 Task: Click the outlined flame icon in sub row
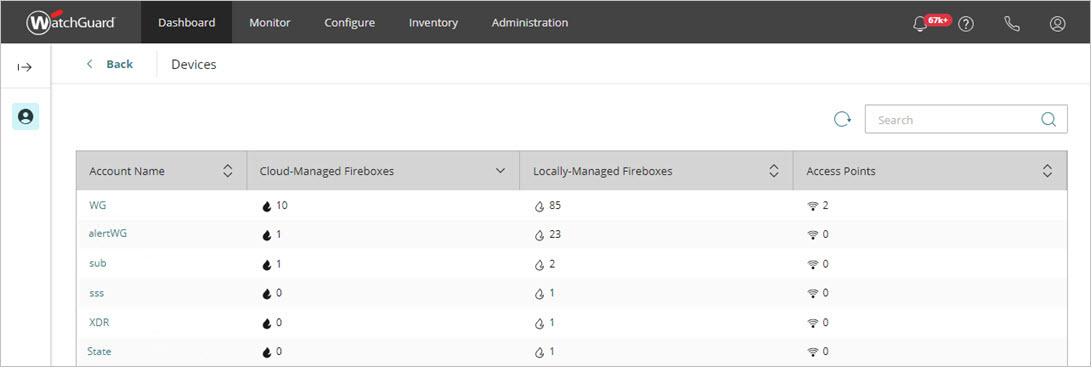[x=539, y=265]
